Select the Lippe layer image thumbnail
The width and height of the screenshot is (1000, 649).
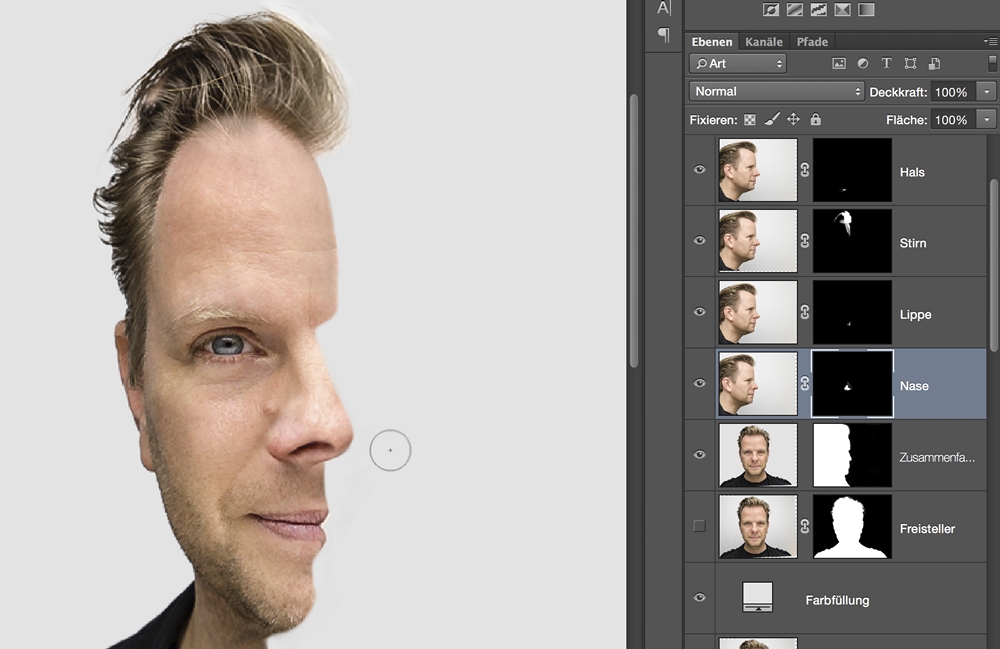pos(758,312)
